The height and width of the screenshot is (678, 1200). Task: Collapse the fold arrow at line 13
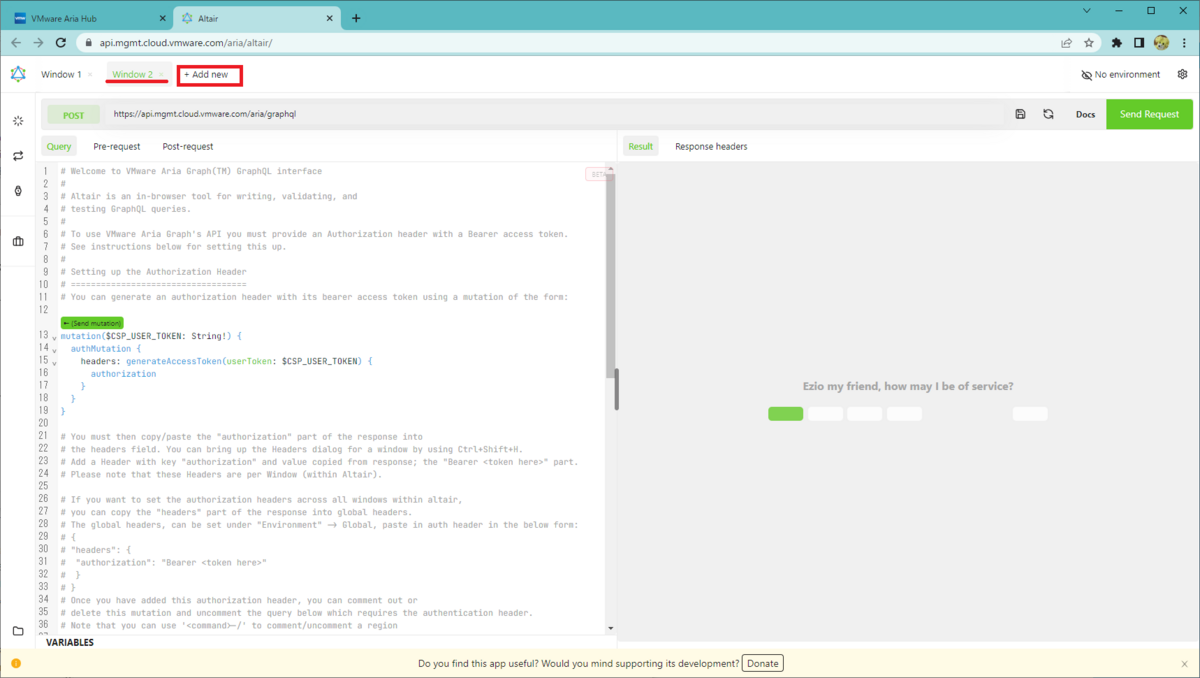(54, 339)
